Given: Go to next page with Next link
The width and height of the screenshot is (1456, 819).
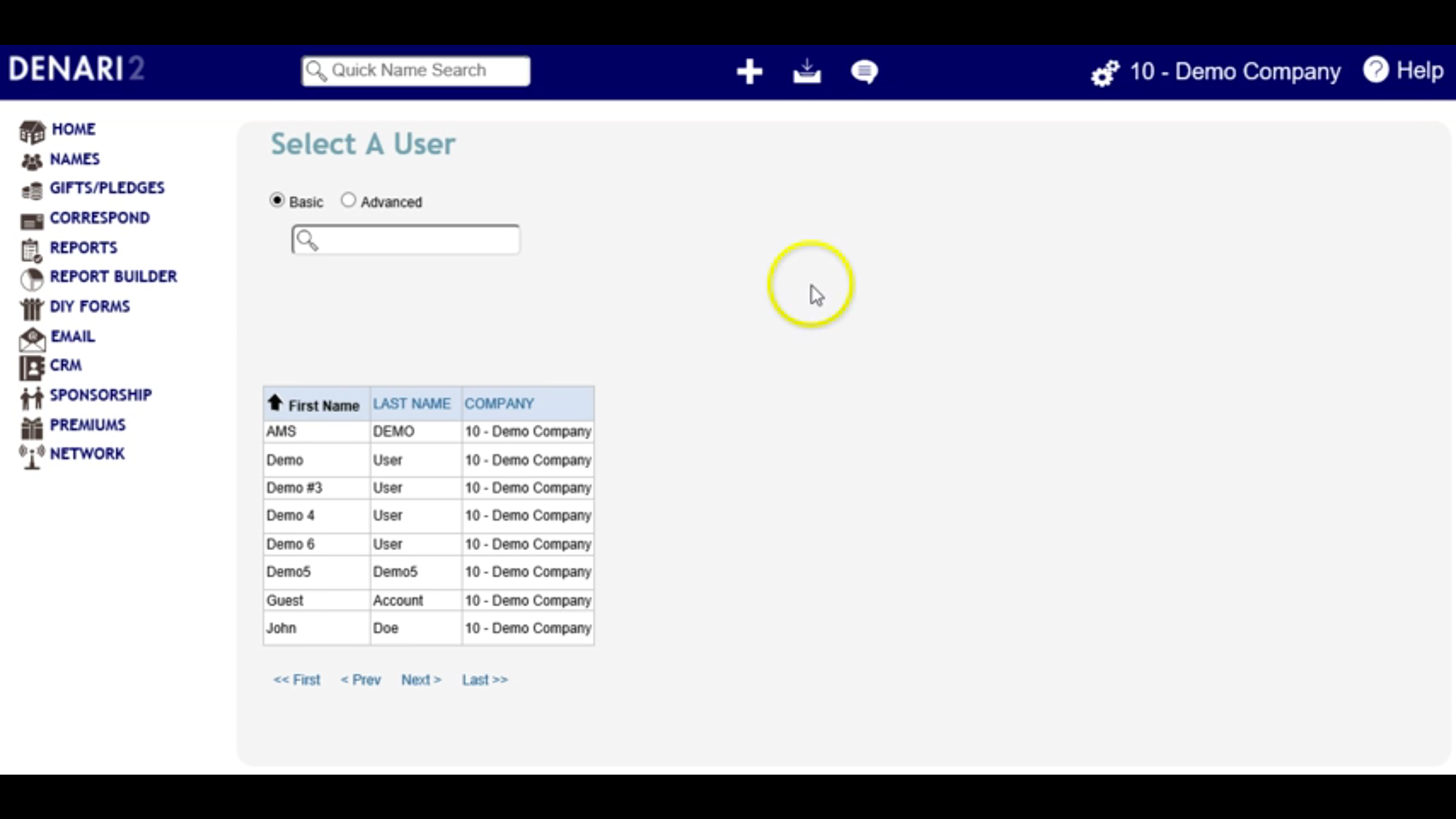Looking at the screenshot, I should pyautogui.click(x=421, y=680).
